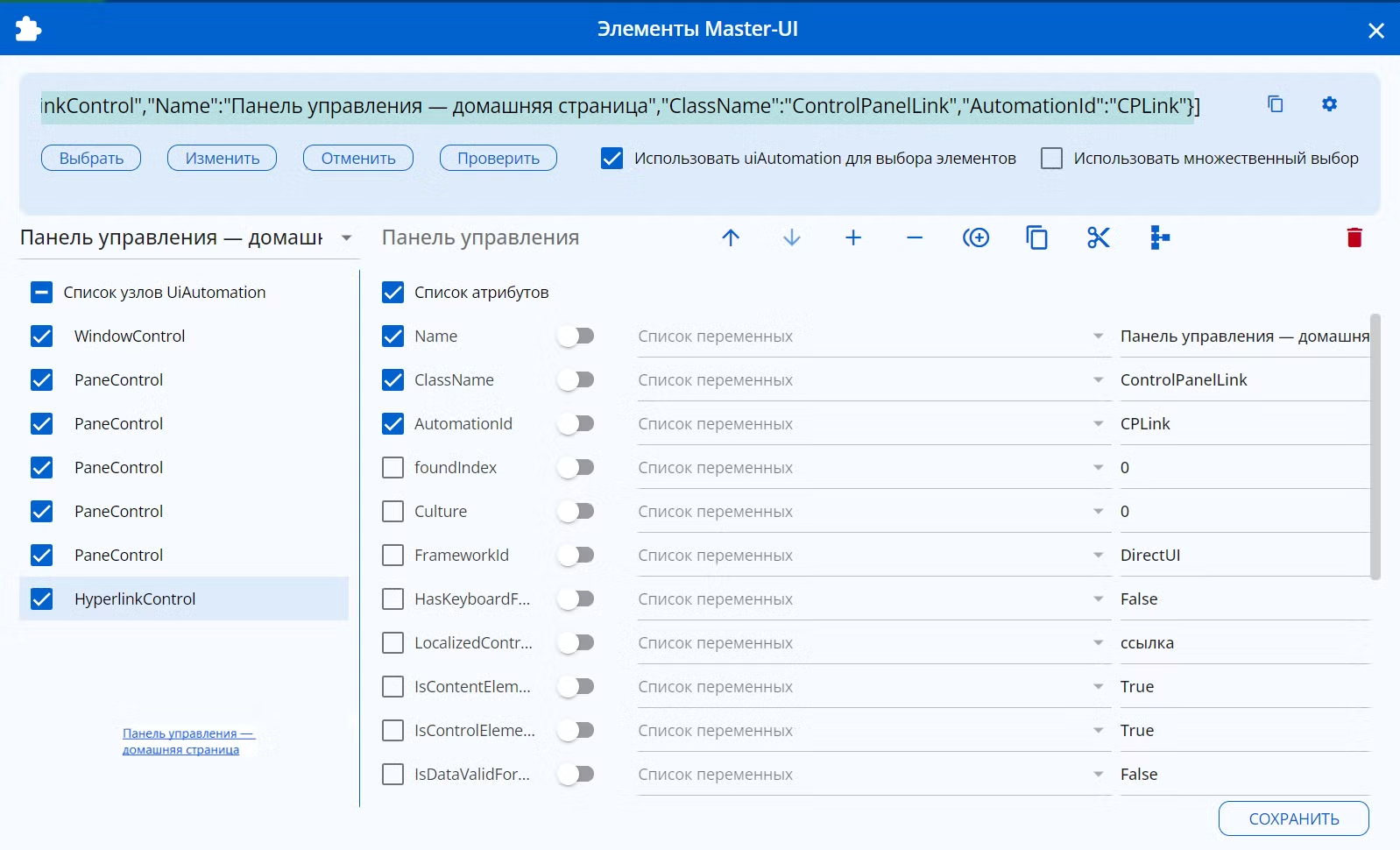The height and width of the screenshot is (850, 1400).
Task: Click the Отменить button
Action: [x=358, y=159]
